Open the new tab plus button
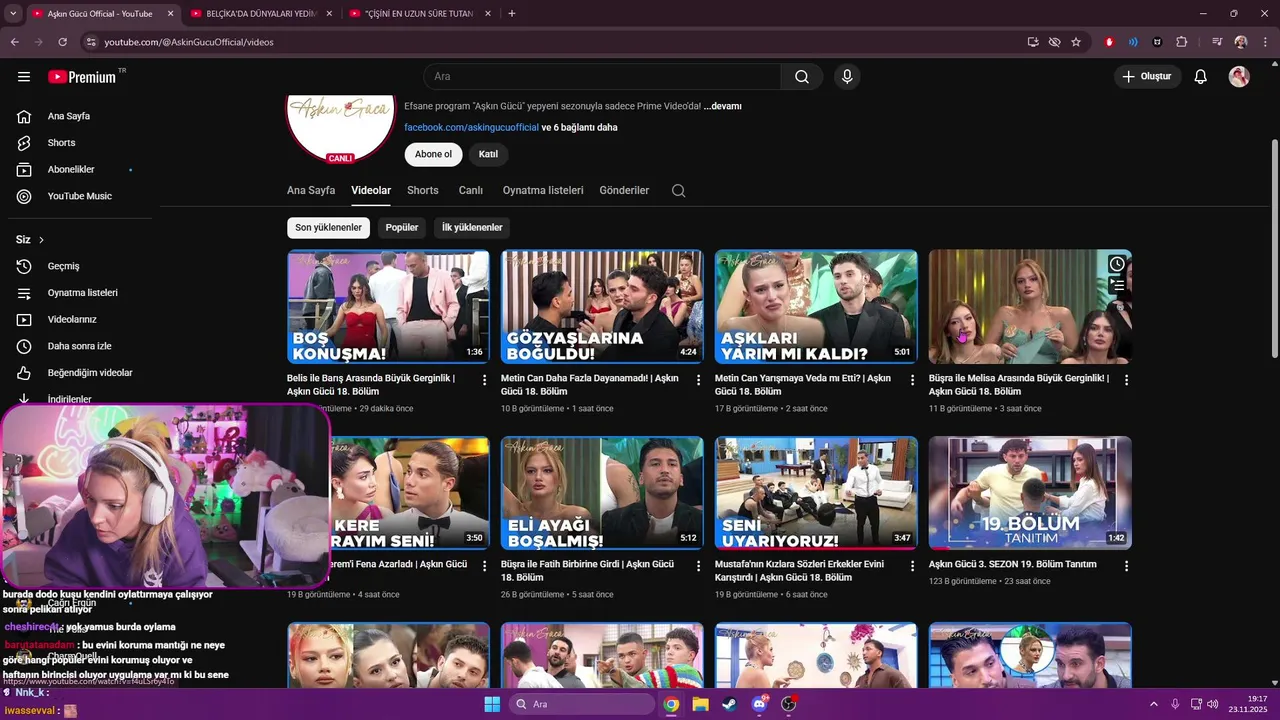The width and height of the screenshot is (1280, 720). pos(512,14)
